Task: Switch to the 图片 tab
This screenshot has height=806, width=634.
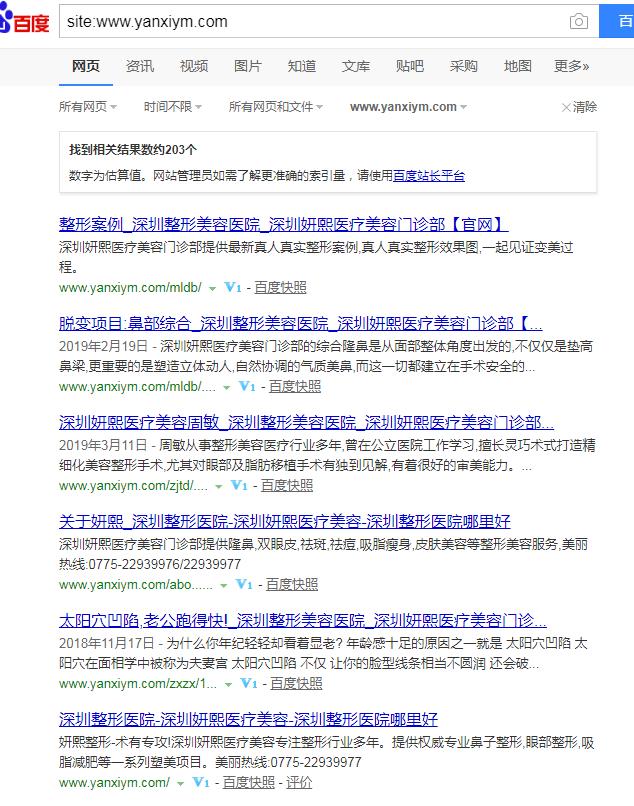Action: tap(247, 66)
